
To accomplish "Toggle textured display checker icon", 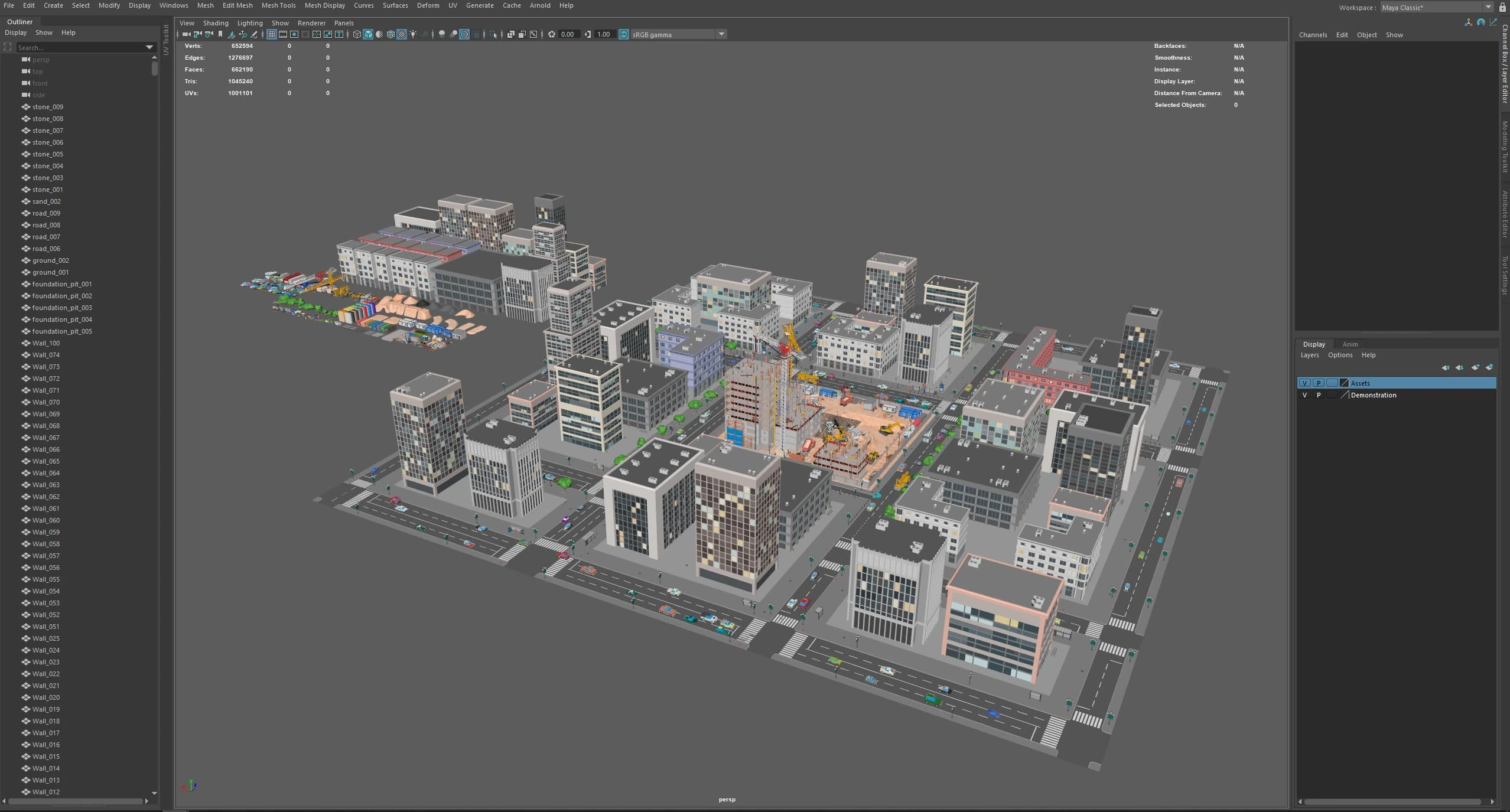I will point(402,34).
